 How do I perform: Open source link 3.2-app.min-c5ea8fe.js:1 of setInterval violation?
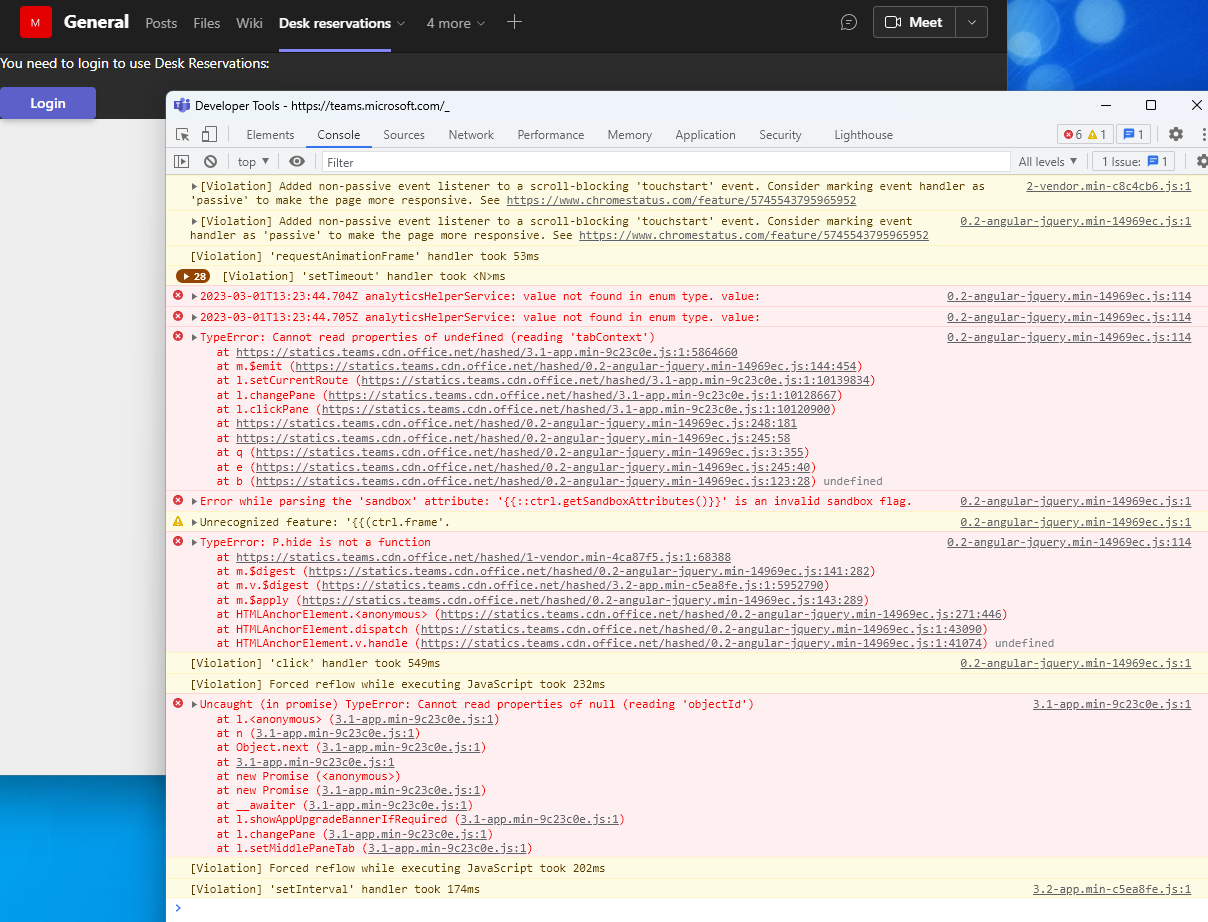tap(1112, 889)
